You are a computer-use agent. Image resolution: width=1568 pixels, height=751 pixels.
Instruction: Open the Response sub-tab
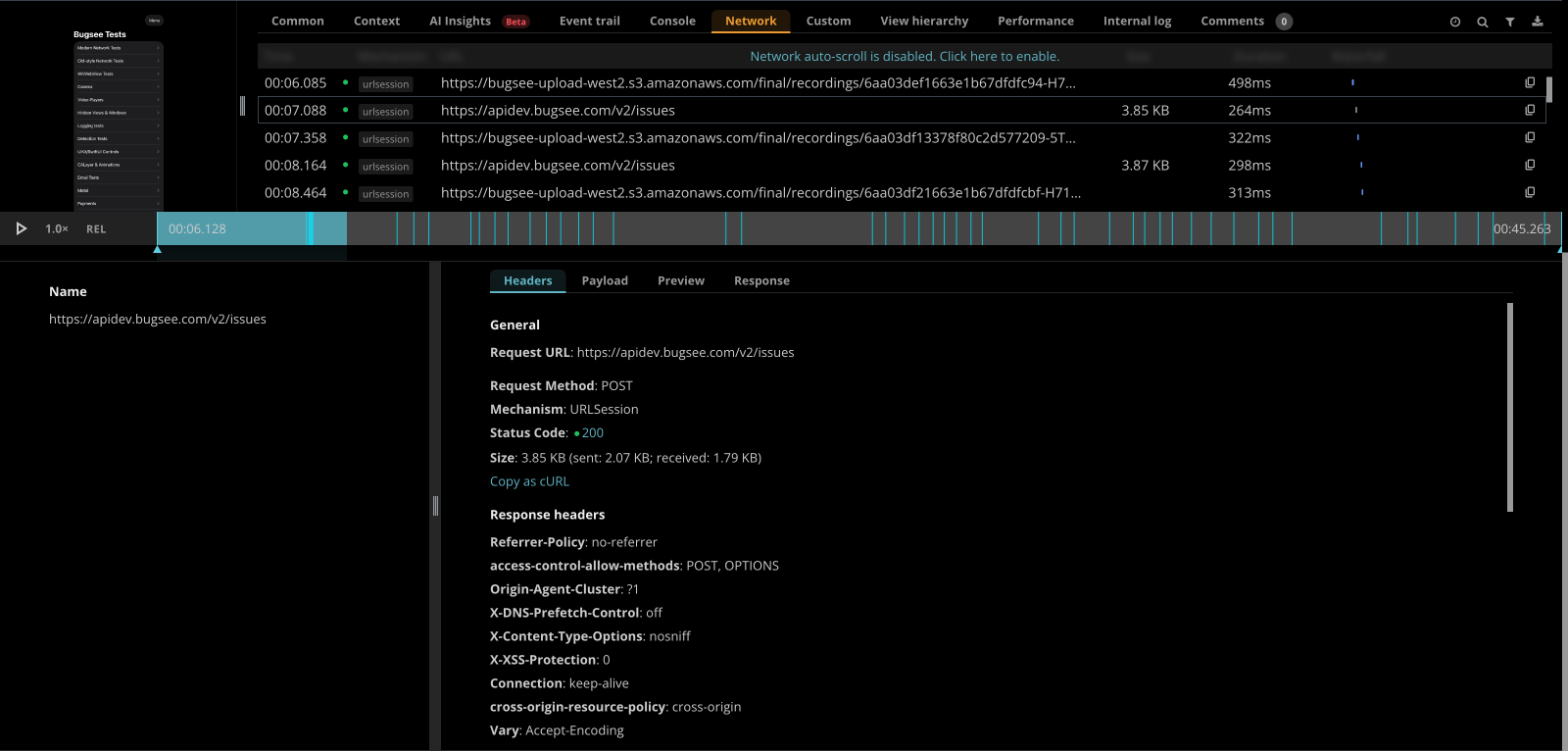click(x=762, y=281)
